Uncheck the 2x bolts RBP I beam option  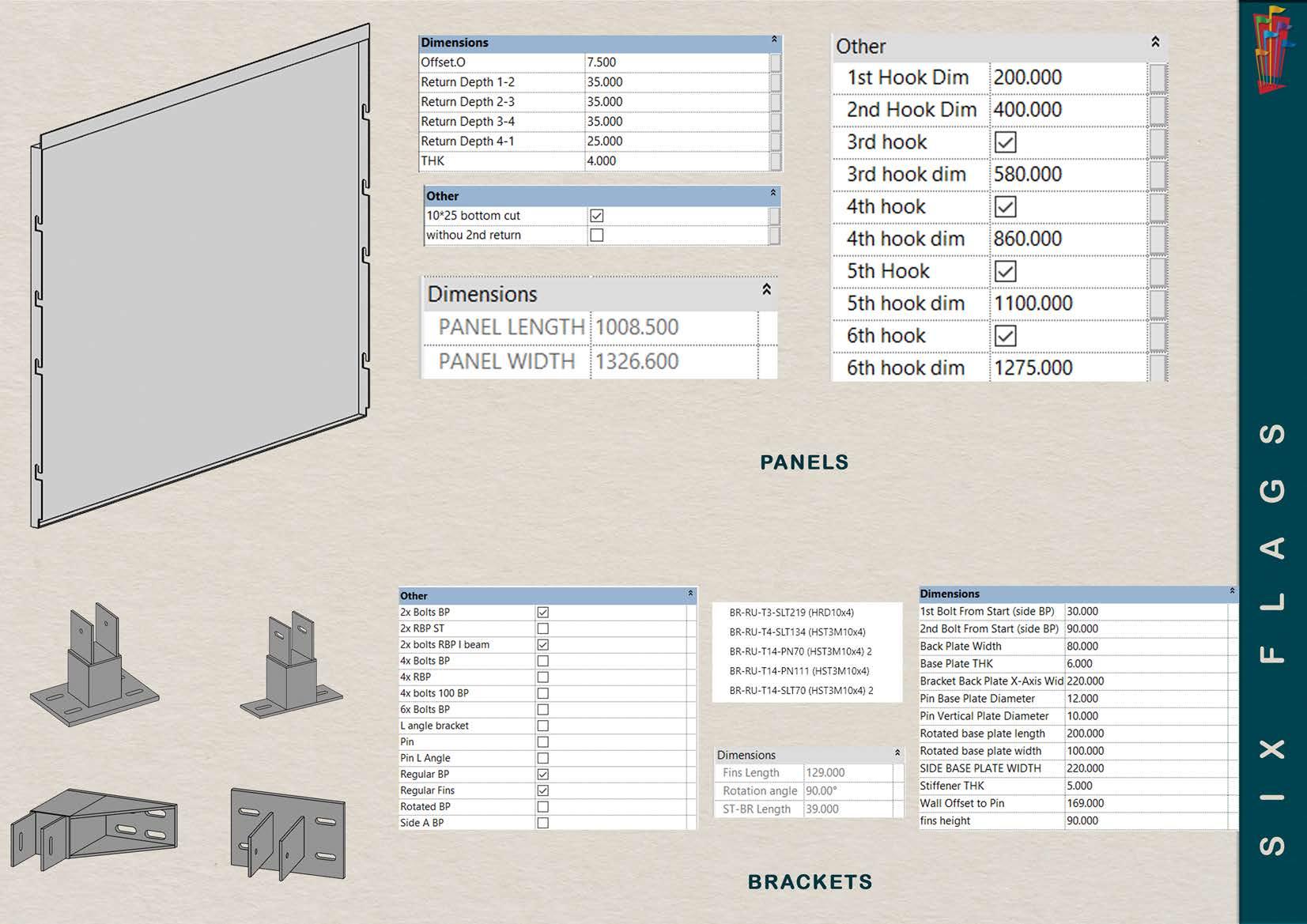(542, 645)
